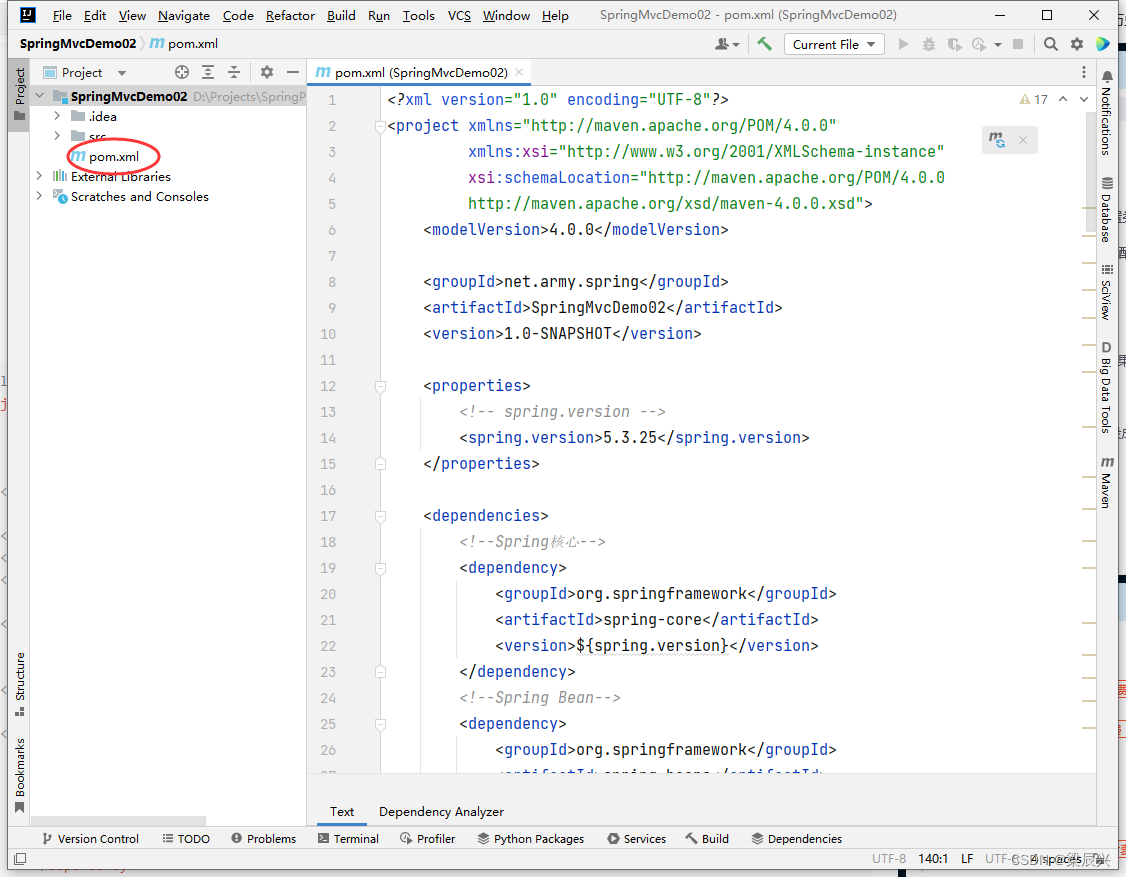1126x877 pixels.
Task: Click the Select Opened File target icon
Action: coord(182,72)
